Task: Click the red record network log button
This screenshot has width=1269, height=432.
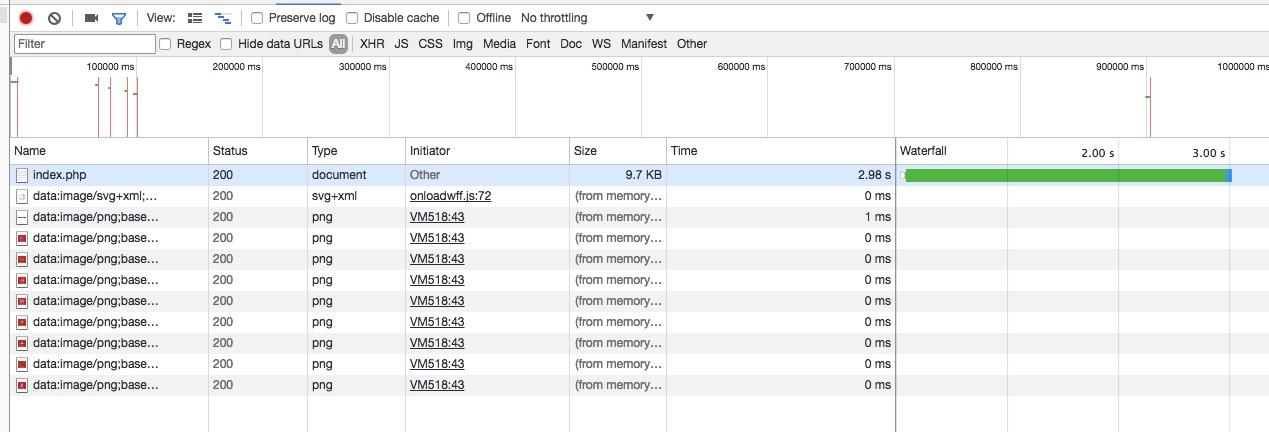Action: (26, 18)
